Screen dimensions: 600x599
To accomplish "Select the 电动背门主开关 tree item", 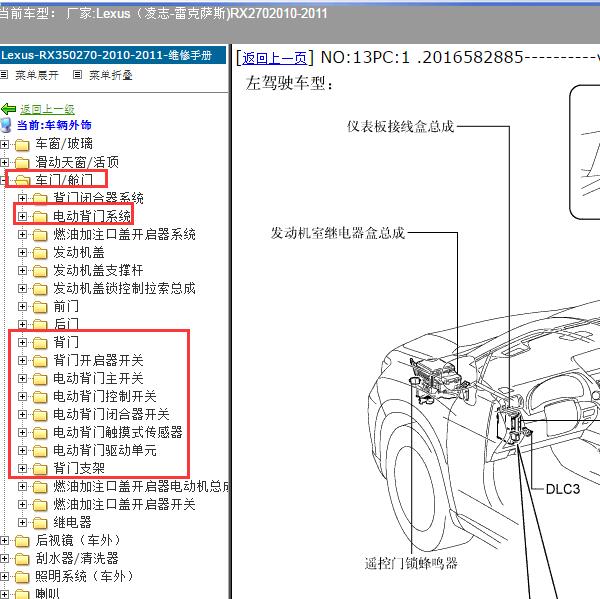I will click(98, 378).
